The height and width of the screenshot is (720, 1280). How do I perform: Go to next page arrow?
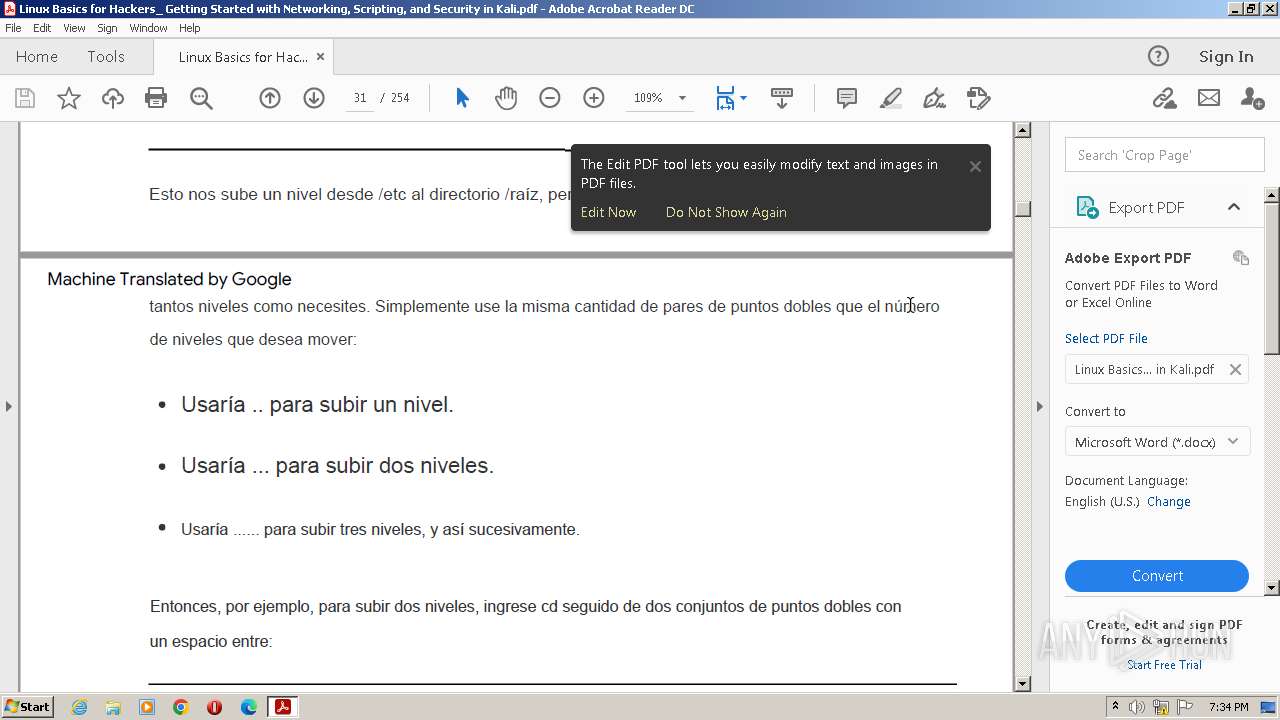pos(314,98)
